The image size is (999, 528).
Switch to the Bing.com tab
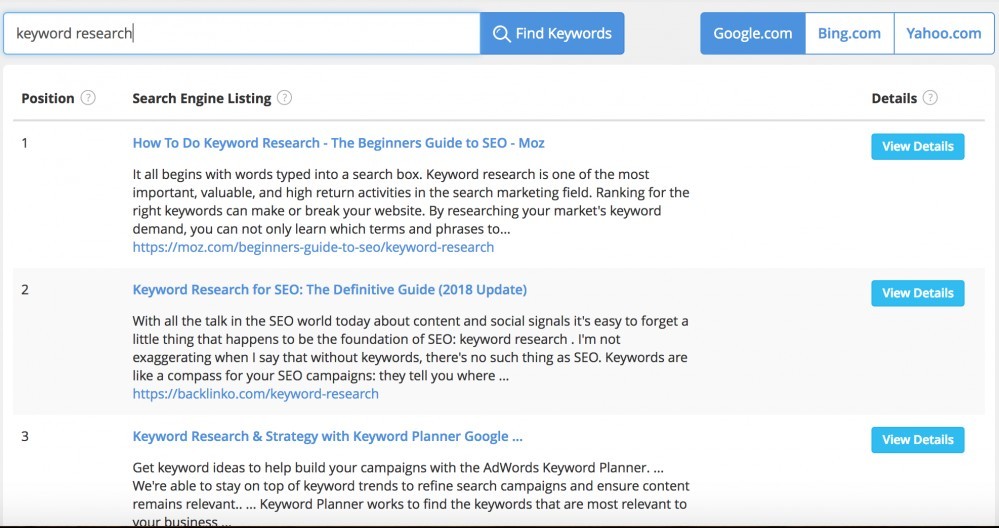tap(849, 33)
